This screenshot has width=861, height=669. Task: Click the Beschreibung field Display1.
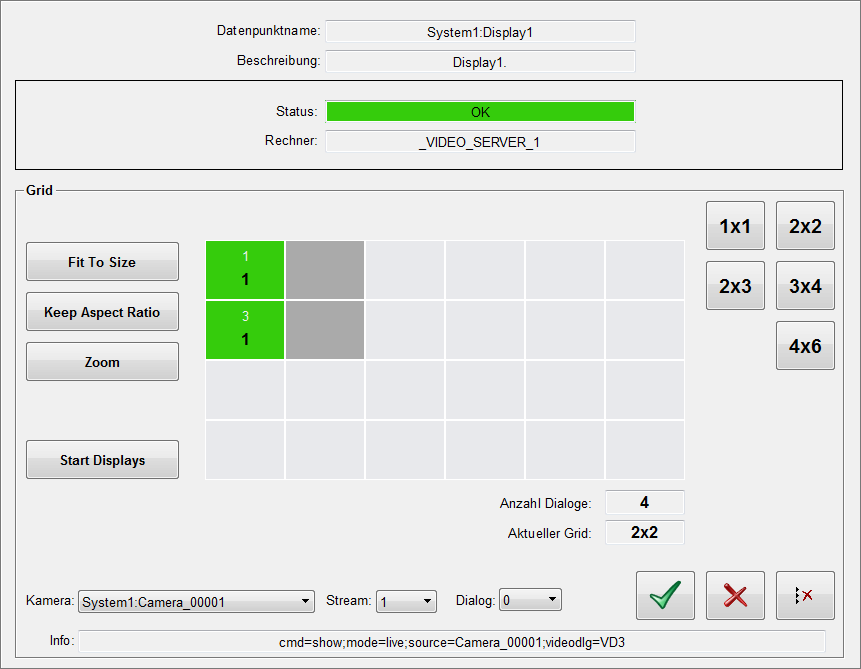pyautogui.click(x=480, y=62)
